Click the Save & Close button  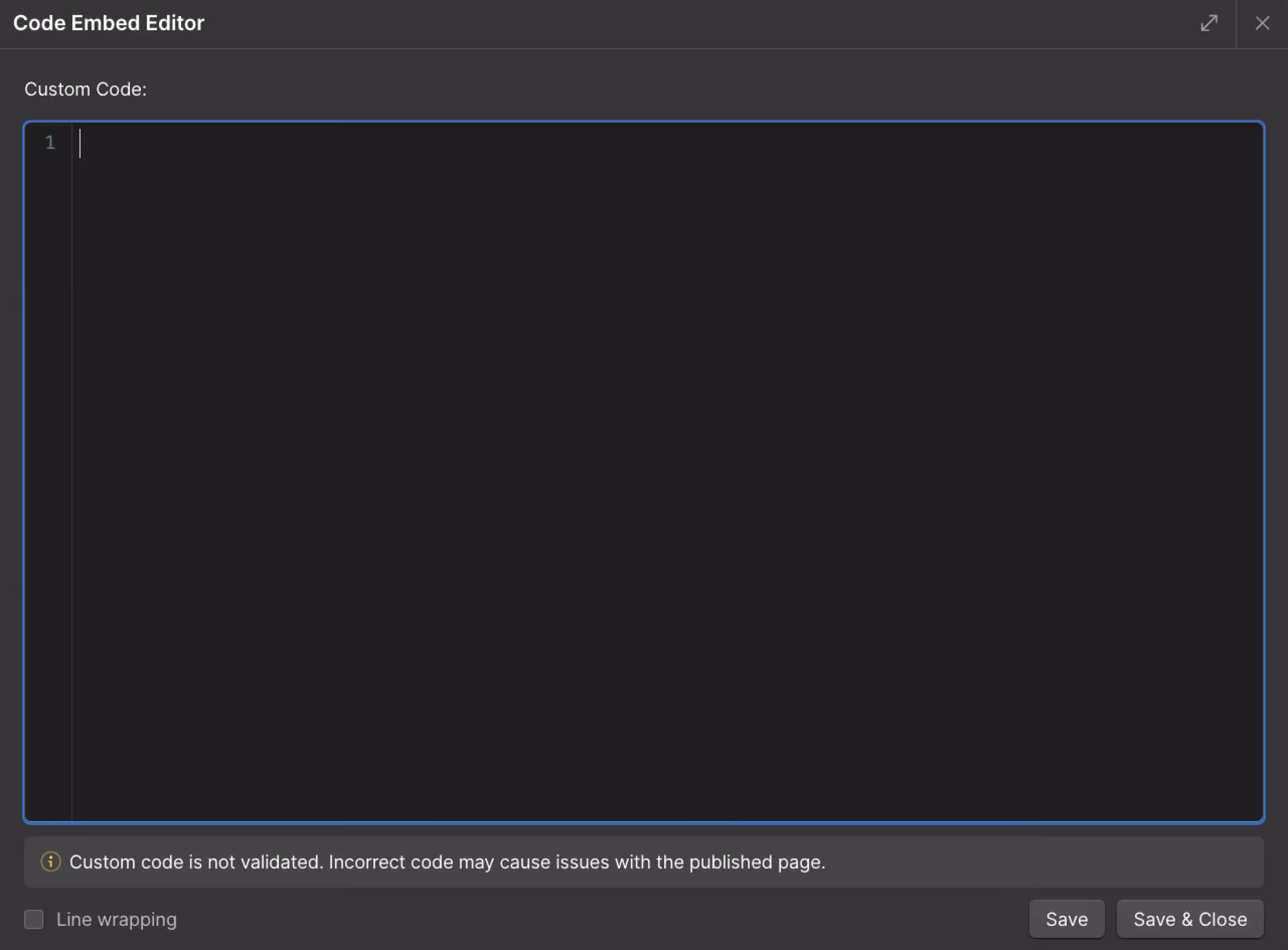[1190, 919]
